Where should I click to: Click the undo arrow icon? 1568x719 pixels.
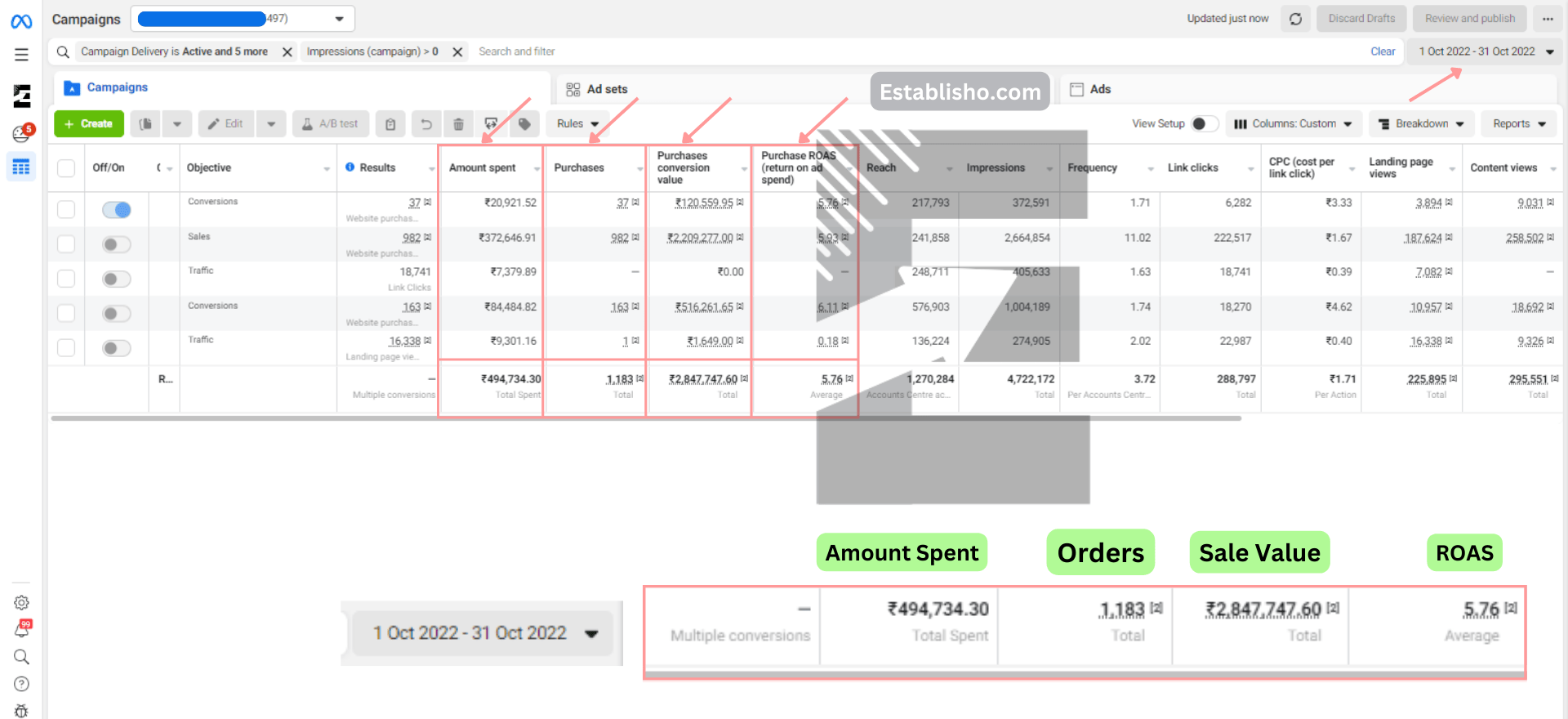coord(425,124)
